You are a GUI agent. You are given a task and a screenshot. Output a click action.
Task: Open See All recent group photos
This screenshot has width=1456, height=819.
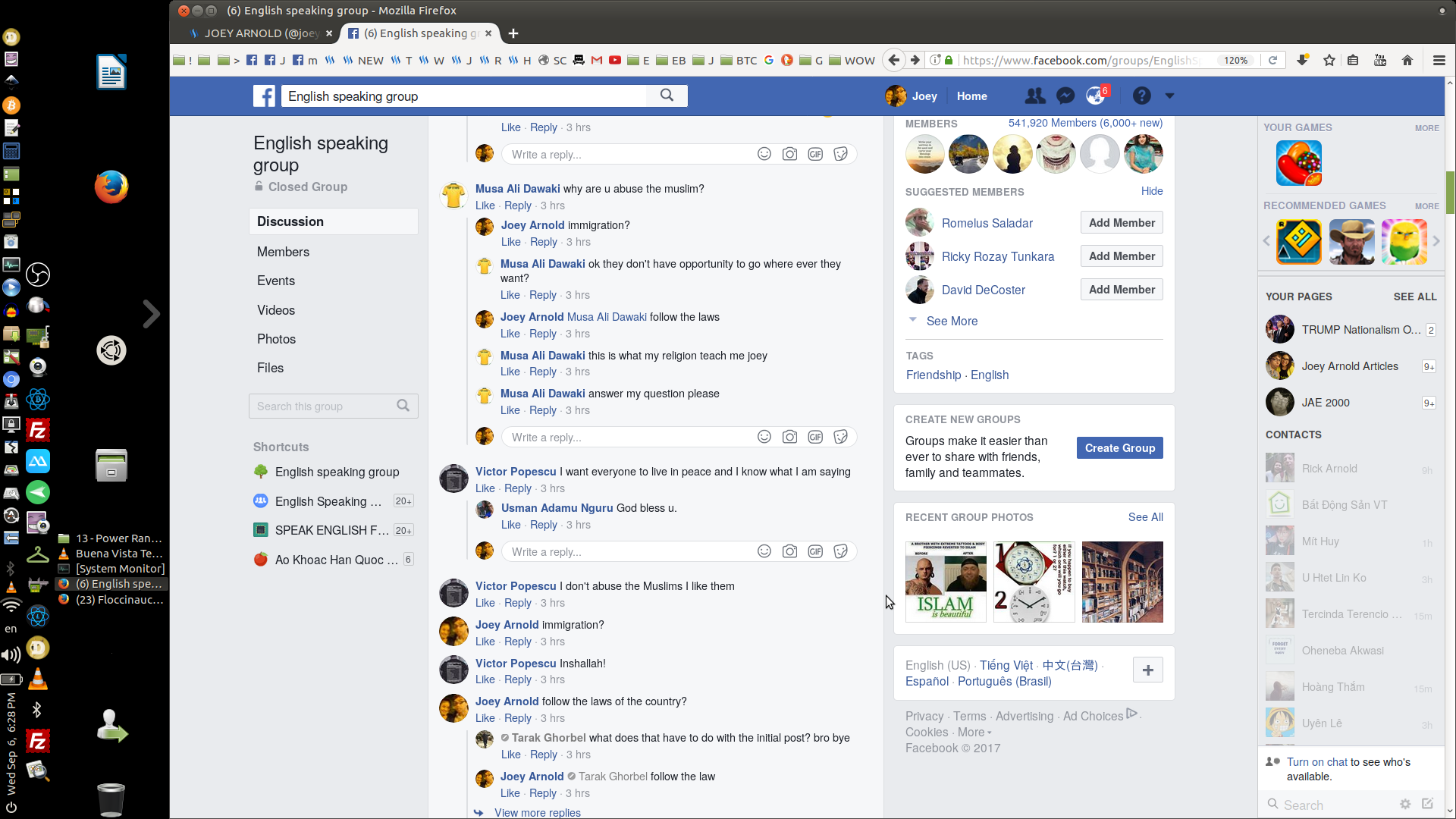pyautogui.click(x=1145, y=517)
